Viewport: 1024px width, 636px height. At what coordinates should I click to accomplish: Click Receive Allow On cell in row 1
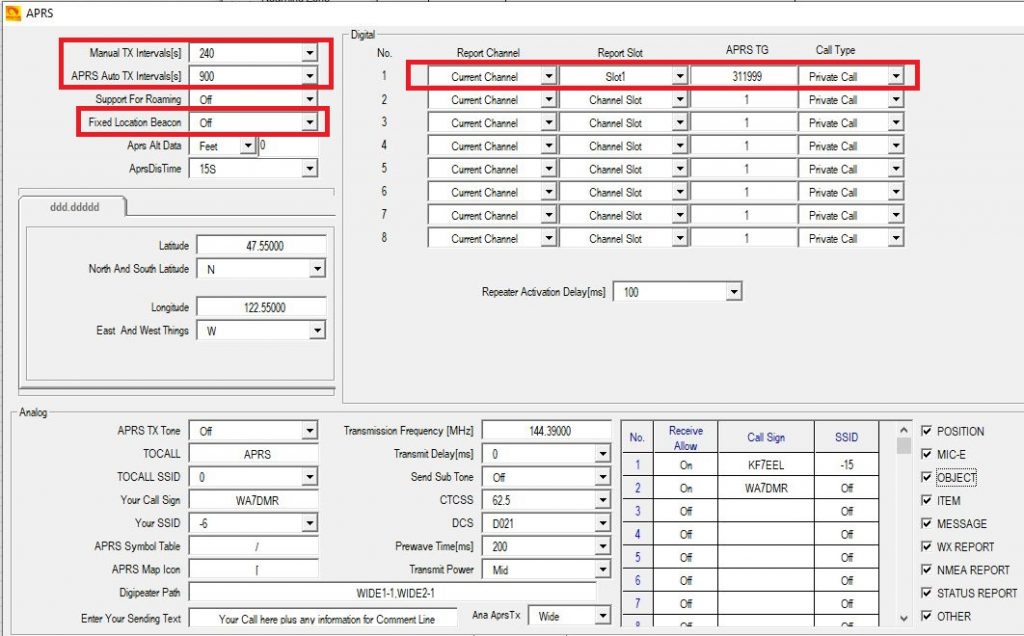pos(686,465)
